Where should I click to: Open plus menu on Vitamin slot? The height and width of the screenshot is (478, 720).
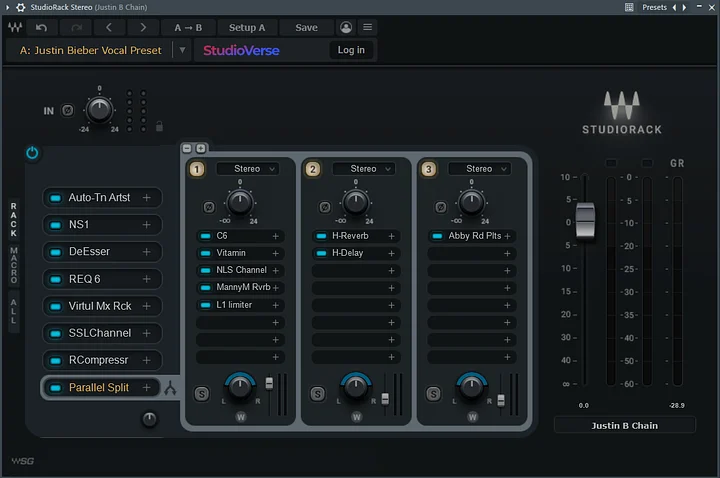[276, 253]
